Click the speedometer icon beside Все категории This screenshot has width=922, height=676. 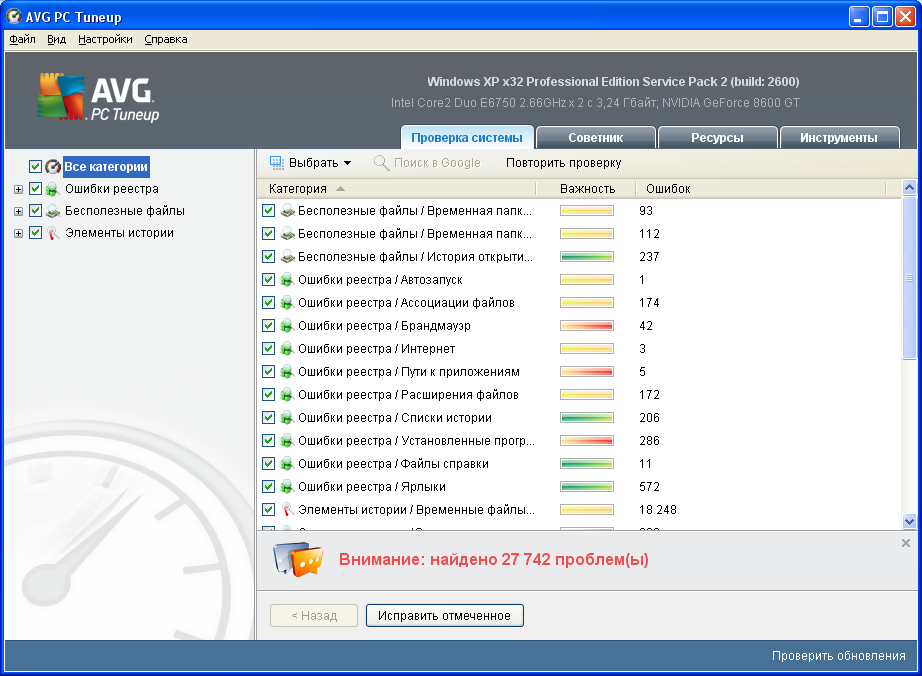point(53,167)
